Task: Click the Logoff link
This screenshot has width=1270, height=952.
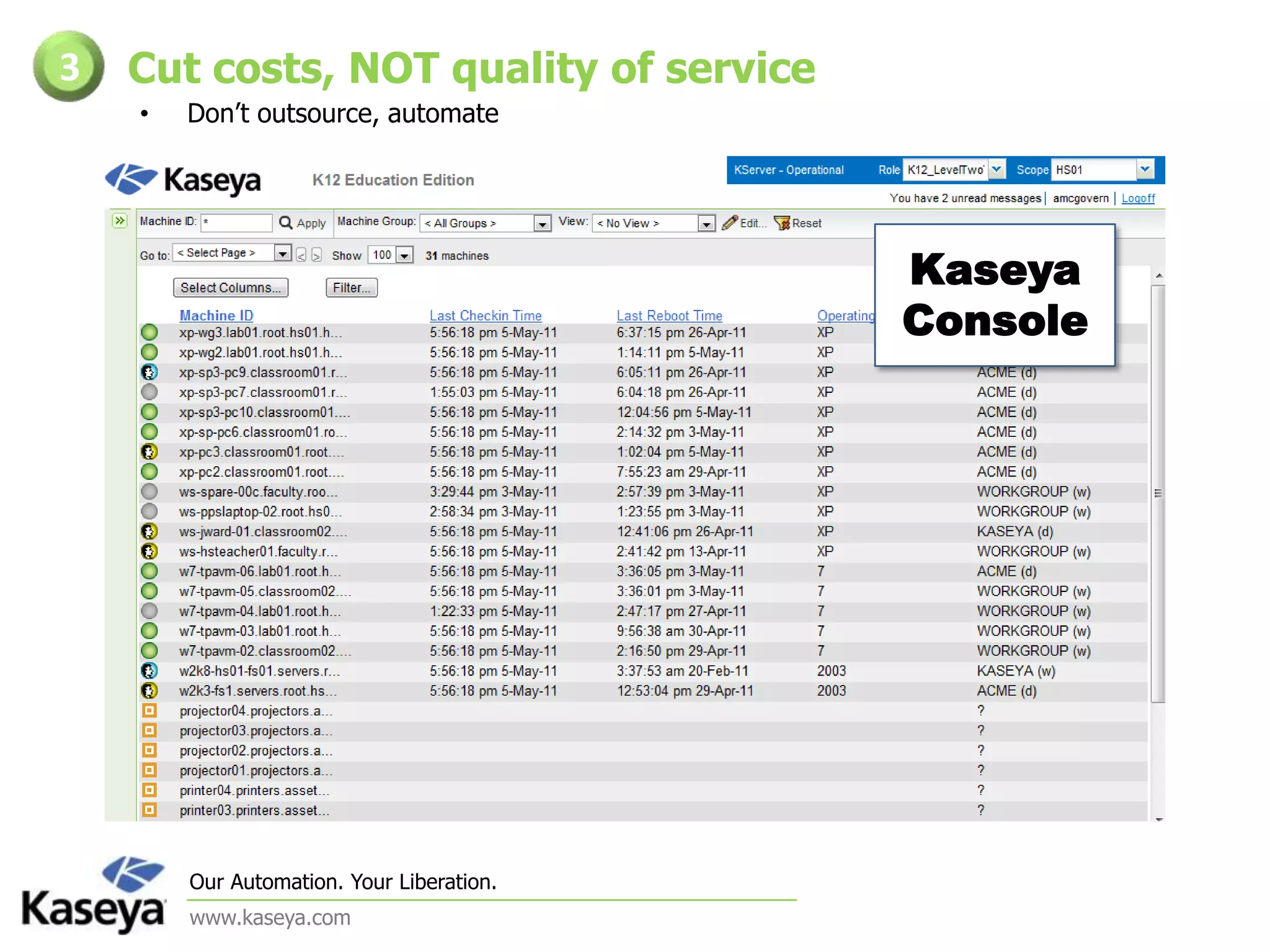Action: pos(1138,198)
